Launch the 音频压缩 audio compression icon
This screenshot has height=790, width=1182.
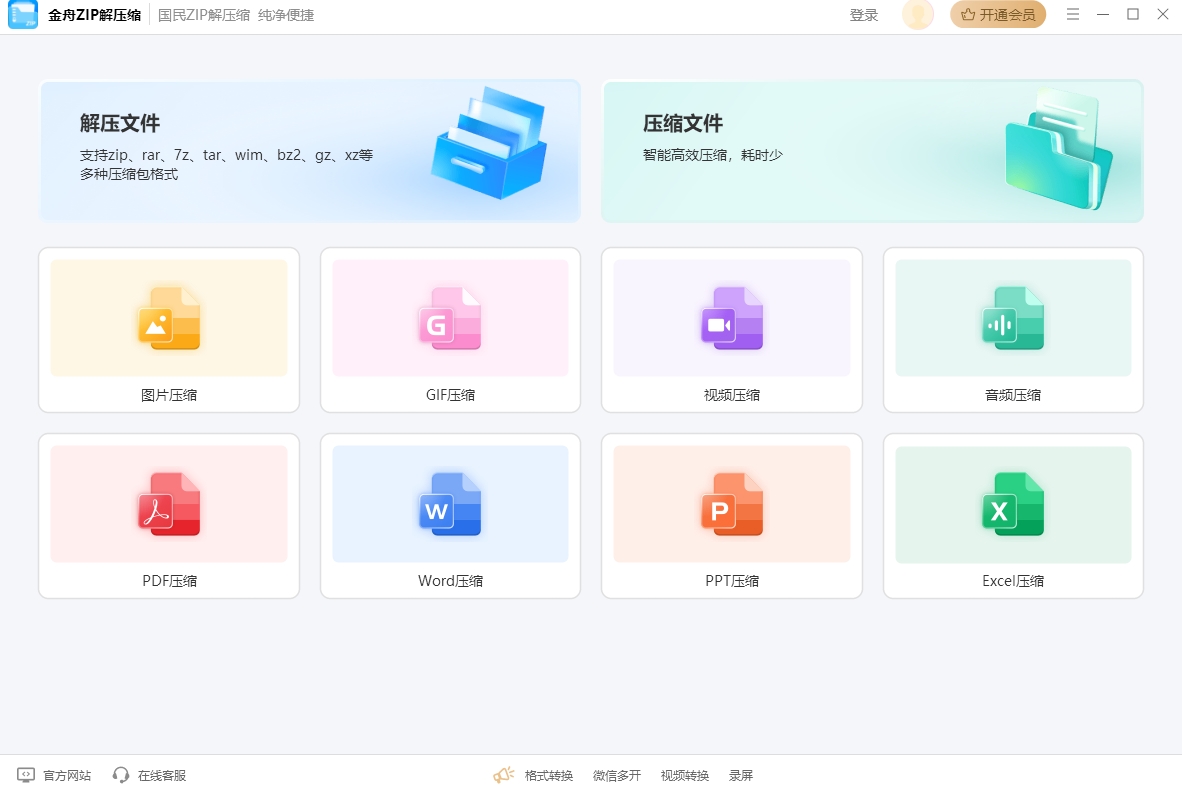[x=1013, y=318]
